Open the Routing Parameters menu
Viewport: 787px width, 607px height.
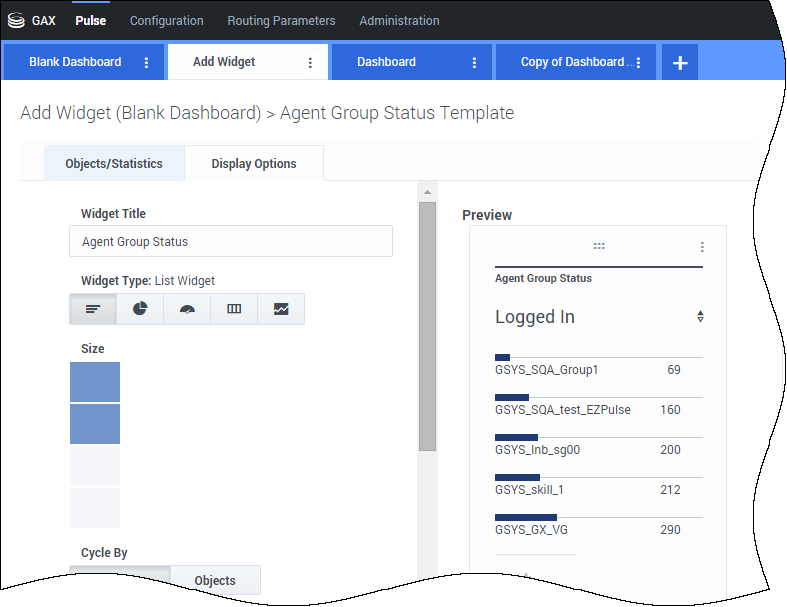[x=281, y=20]
